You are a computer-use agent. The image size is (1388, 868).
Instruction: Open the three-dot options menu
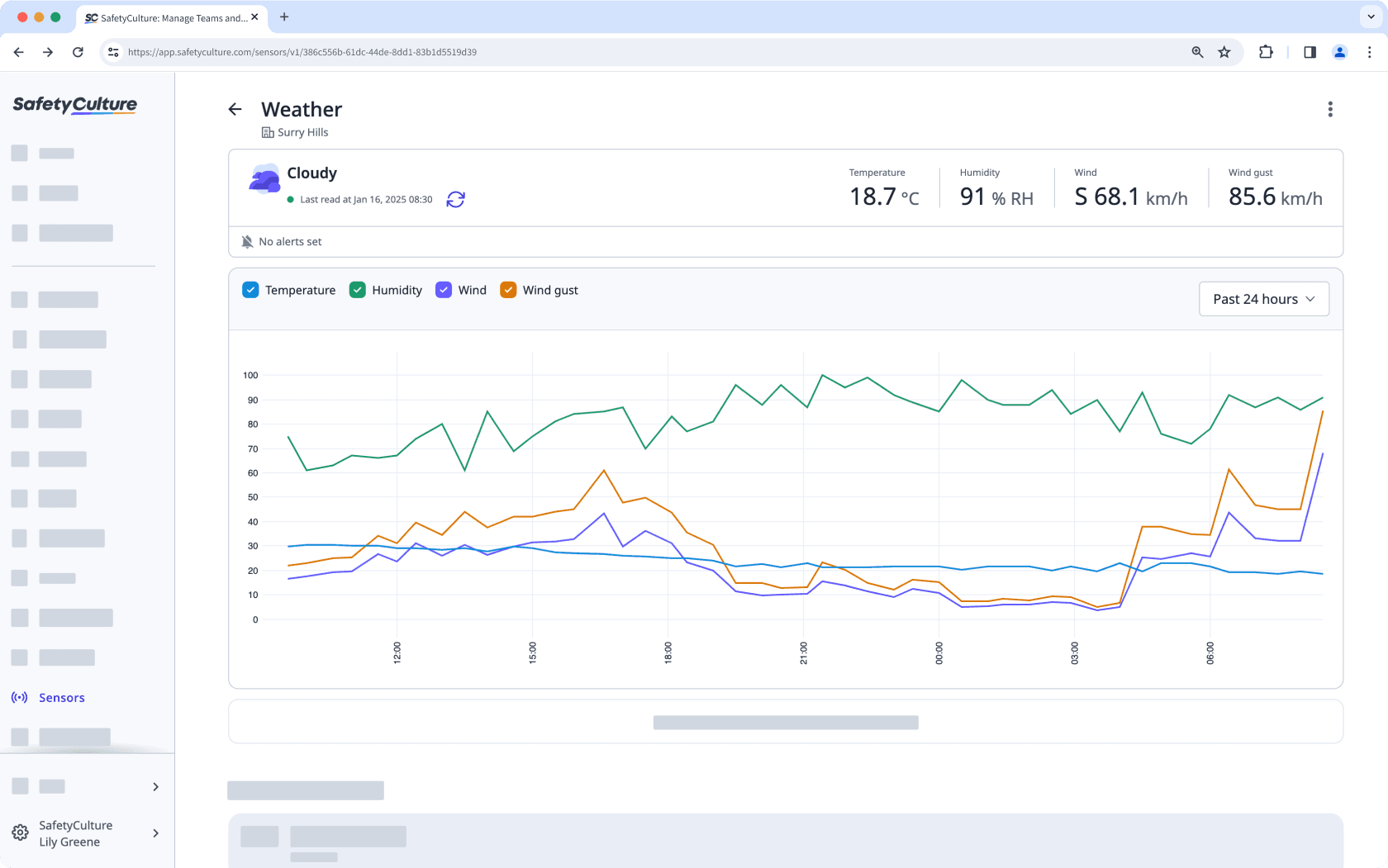point(1330,109)
